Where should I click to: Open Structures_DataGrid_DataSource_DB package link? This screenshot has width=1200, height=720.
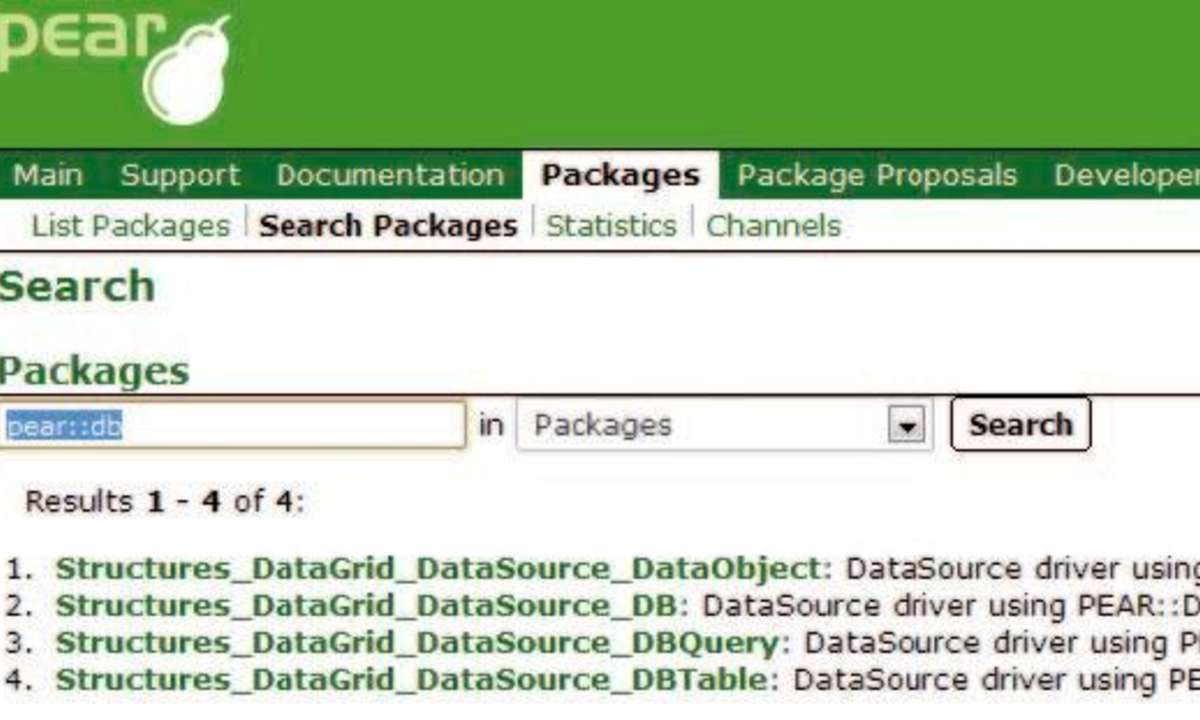click(x=366, y=606)
